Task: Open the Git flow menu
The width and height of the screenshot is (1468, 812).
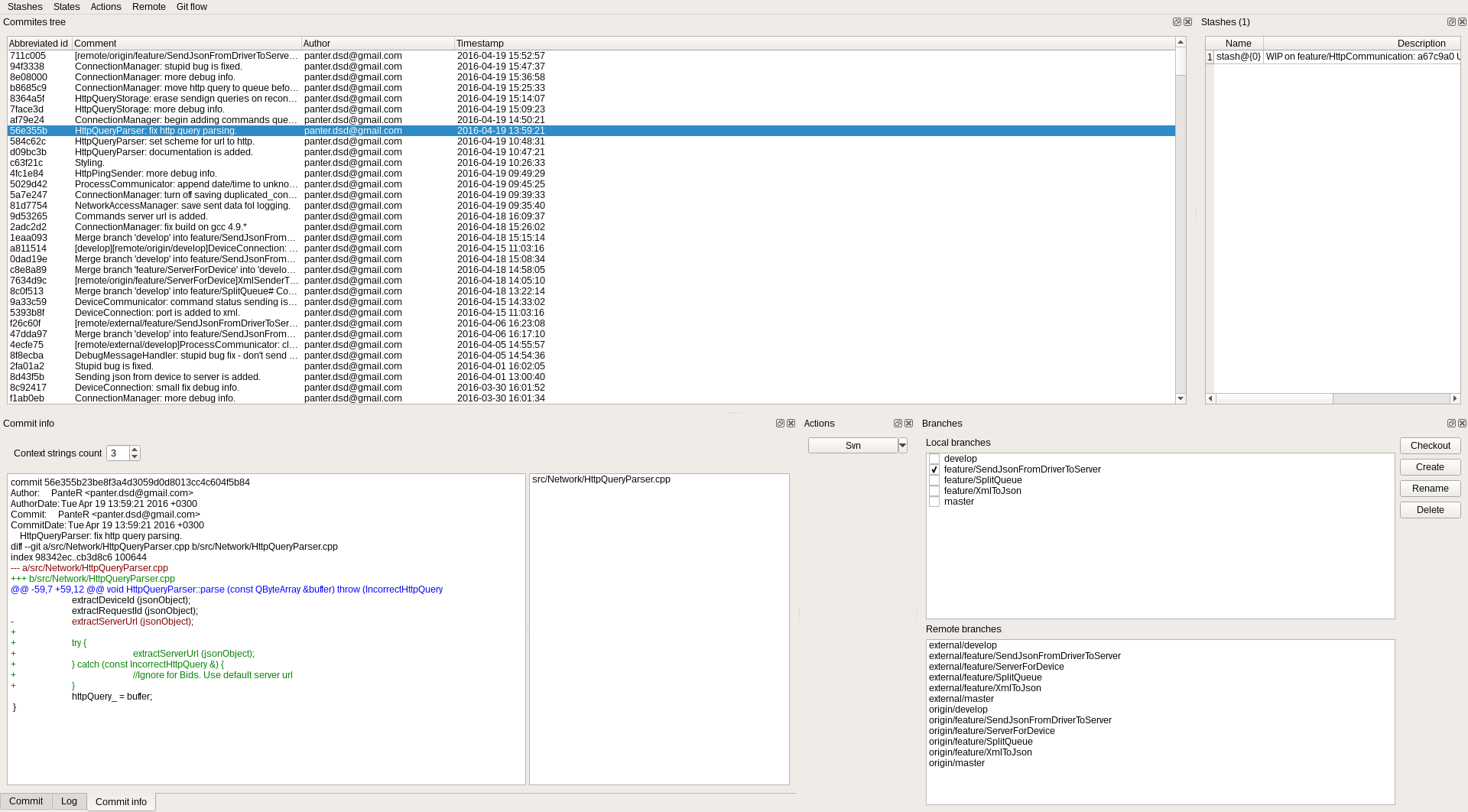Action: pyautogui.click(x=192, y=7)
